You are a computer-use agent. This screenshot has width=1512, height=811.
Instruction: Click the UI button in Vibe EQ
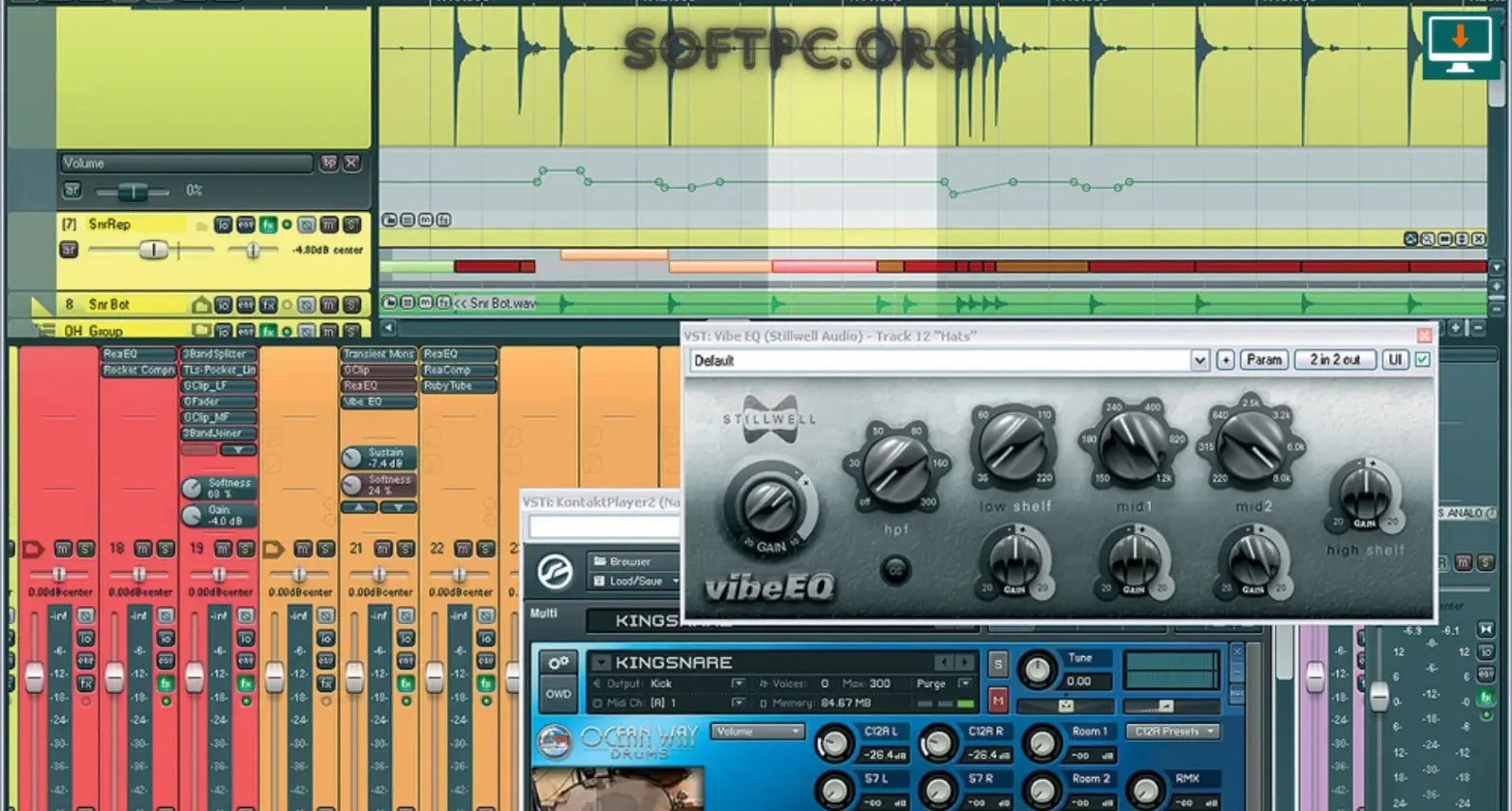[x=1395, y=360]
